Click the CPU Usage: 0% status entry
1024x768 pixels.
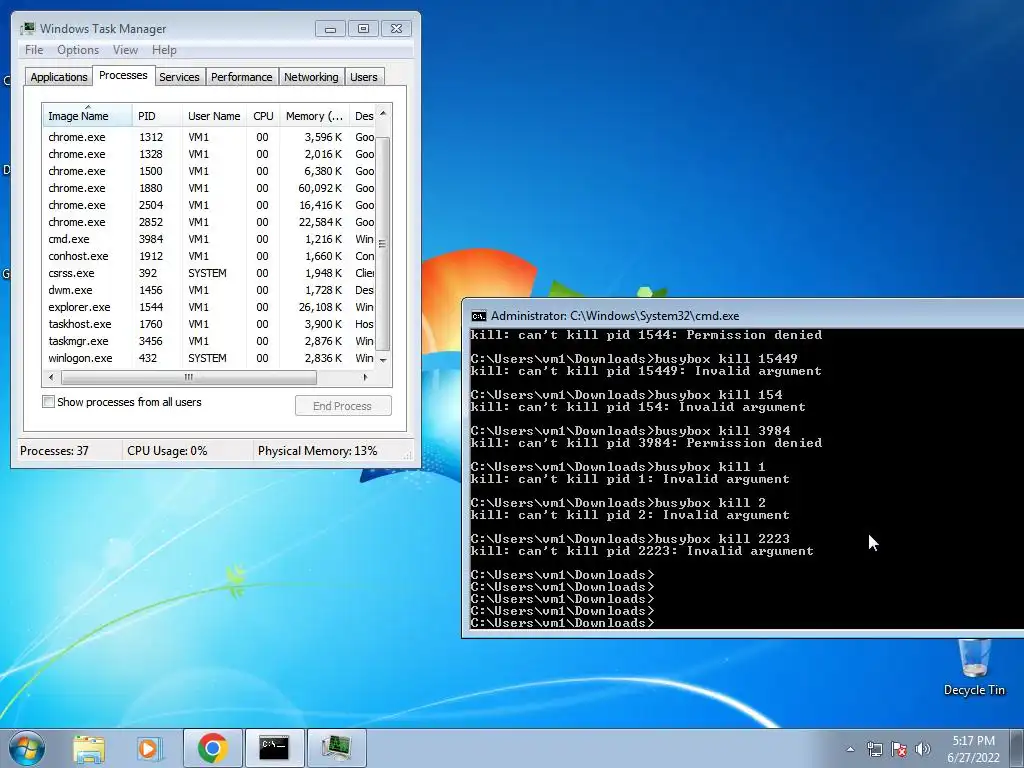(188, 451)
